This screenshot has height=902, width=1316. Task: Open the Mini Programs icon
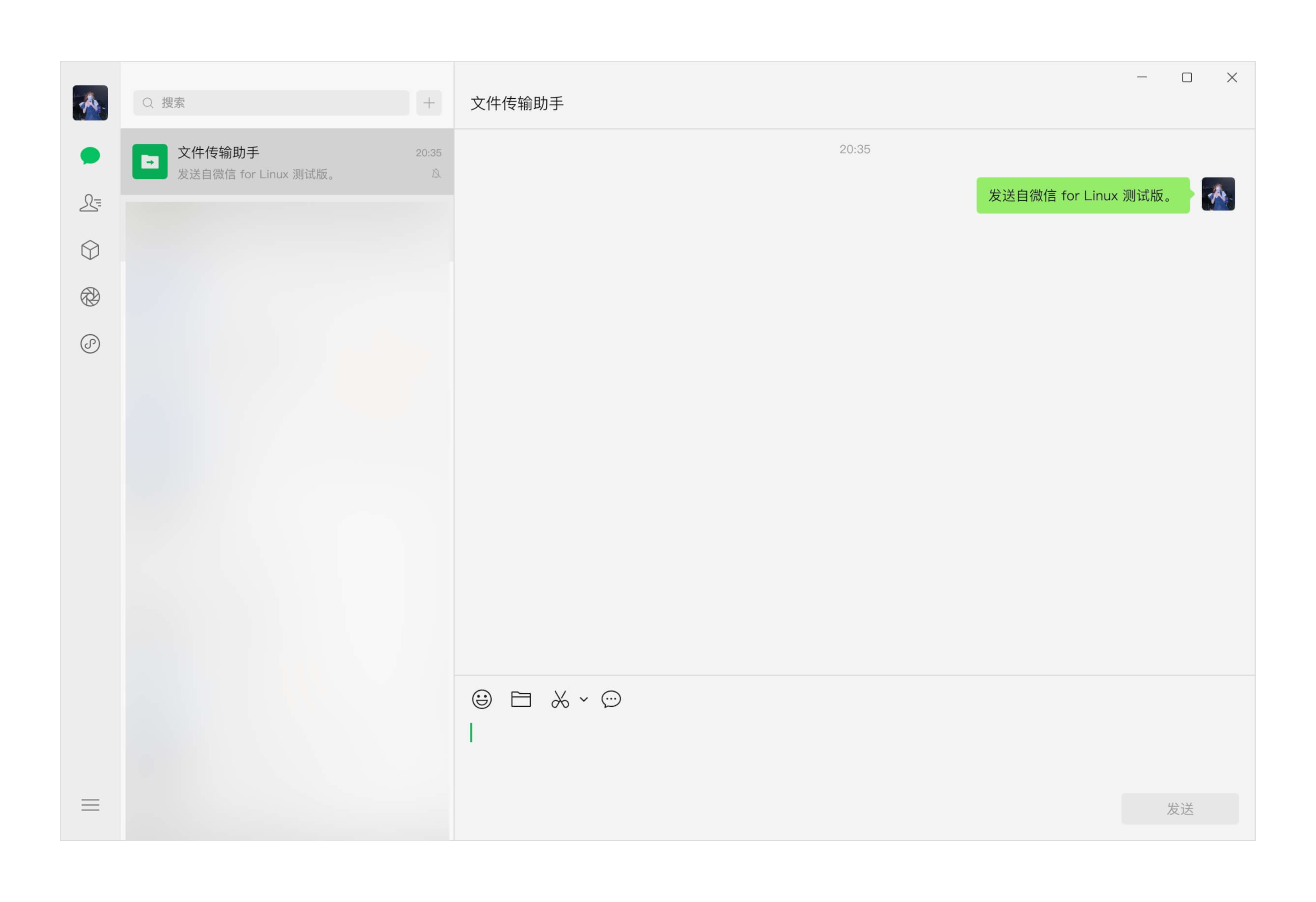pyautogui.click(x=90, y=344)
